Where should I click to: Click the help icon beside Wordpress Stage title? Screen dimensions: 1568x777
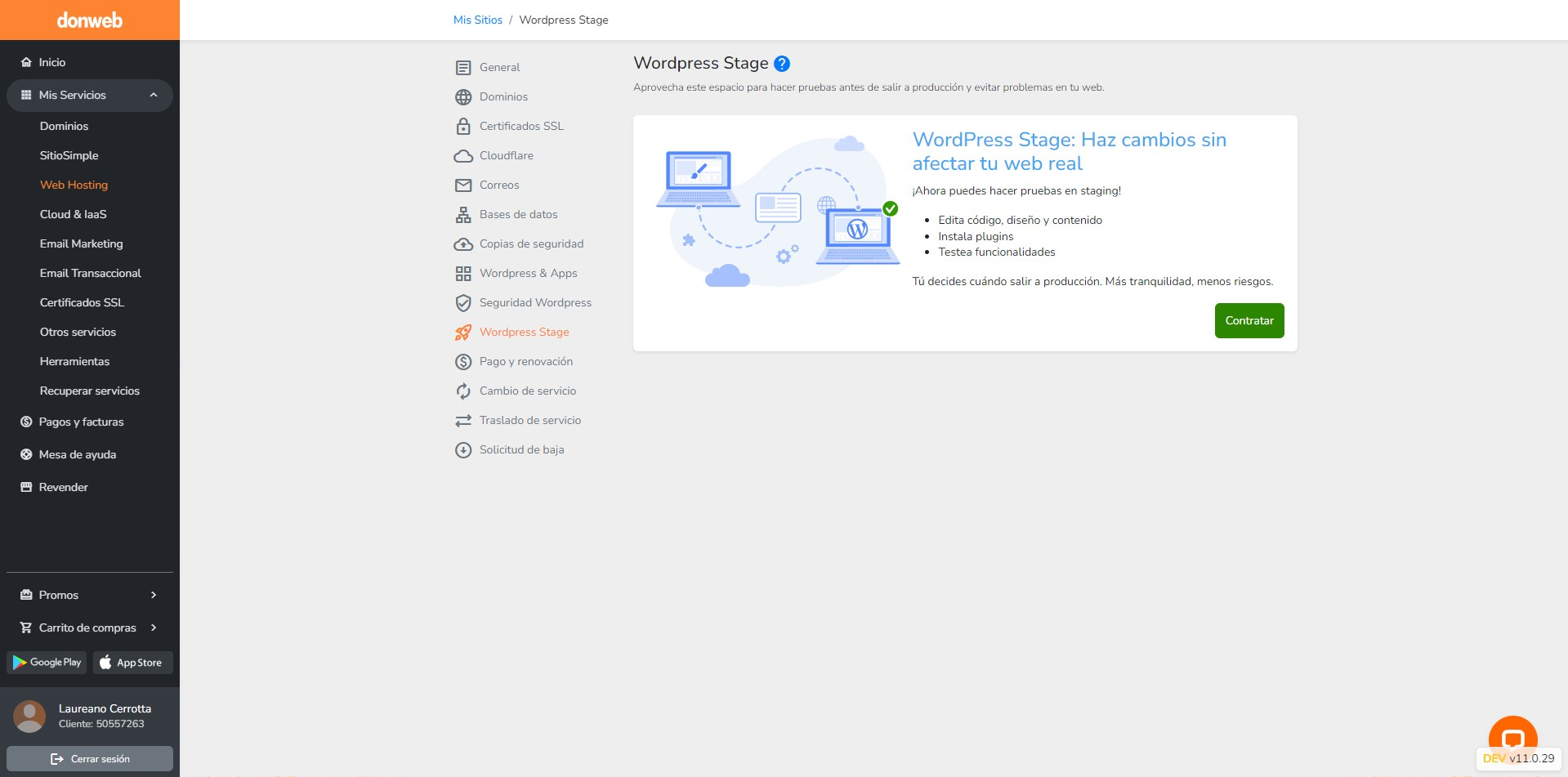[x=781, y=64]
